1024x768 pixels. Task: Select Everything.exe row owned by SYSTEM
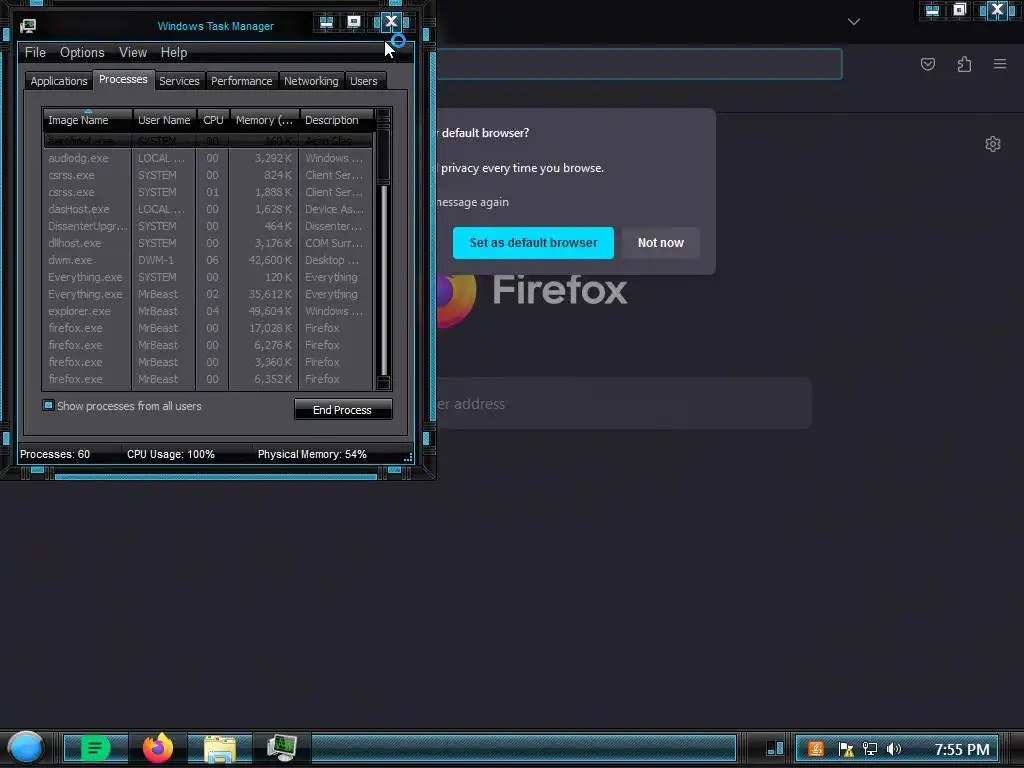(x=208, y=277)
